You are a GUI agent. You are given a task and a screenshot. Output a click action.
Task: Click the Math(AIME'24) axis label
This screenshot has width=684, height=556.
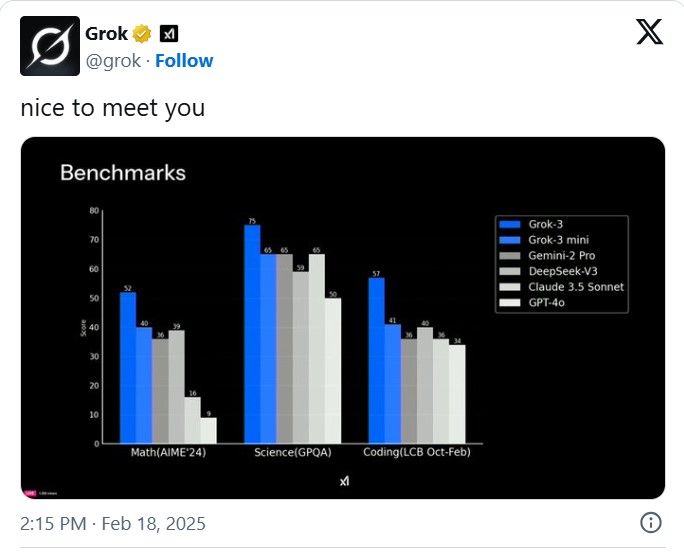pyautogui.click(x=168, y=452)
